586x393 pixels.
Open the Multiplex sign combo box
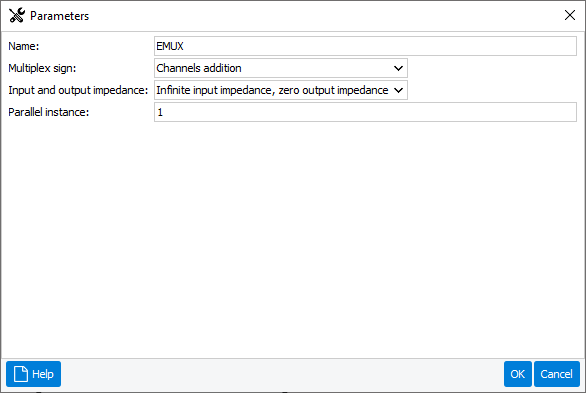coord(281,68)
